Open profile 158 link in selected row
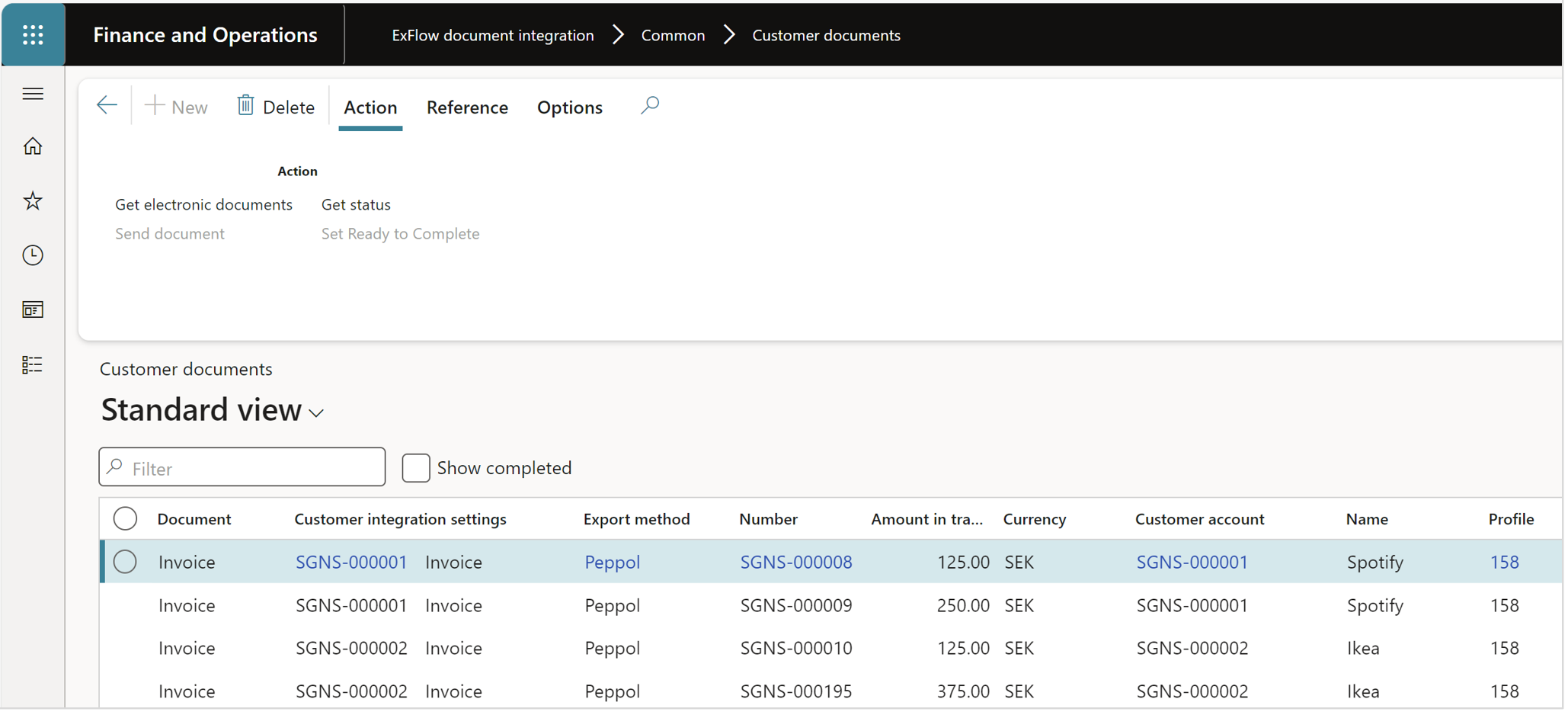The width and height of the screenshot is (1568, 715). [1505, 563]
